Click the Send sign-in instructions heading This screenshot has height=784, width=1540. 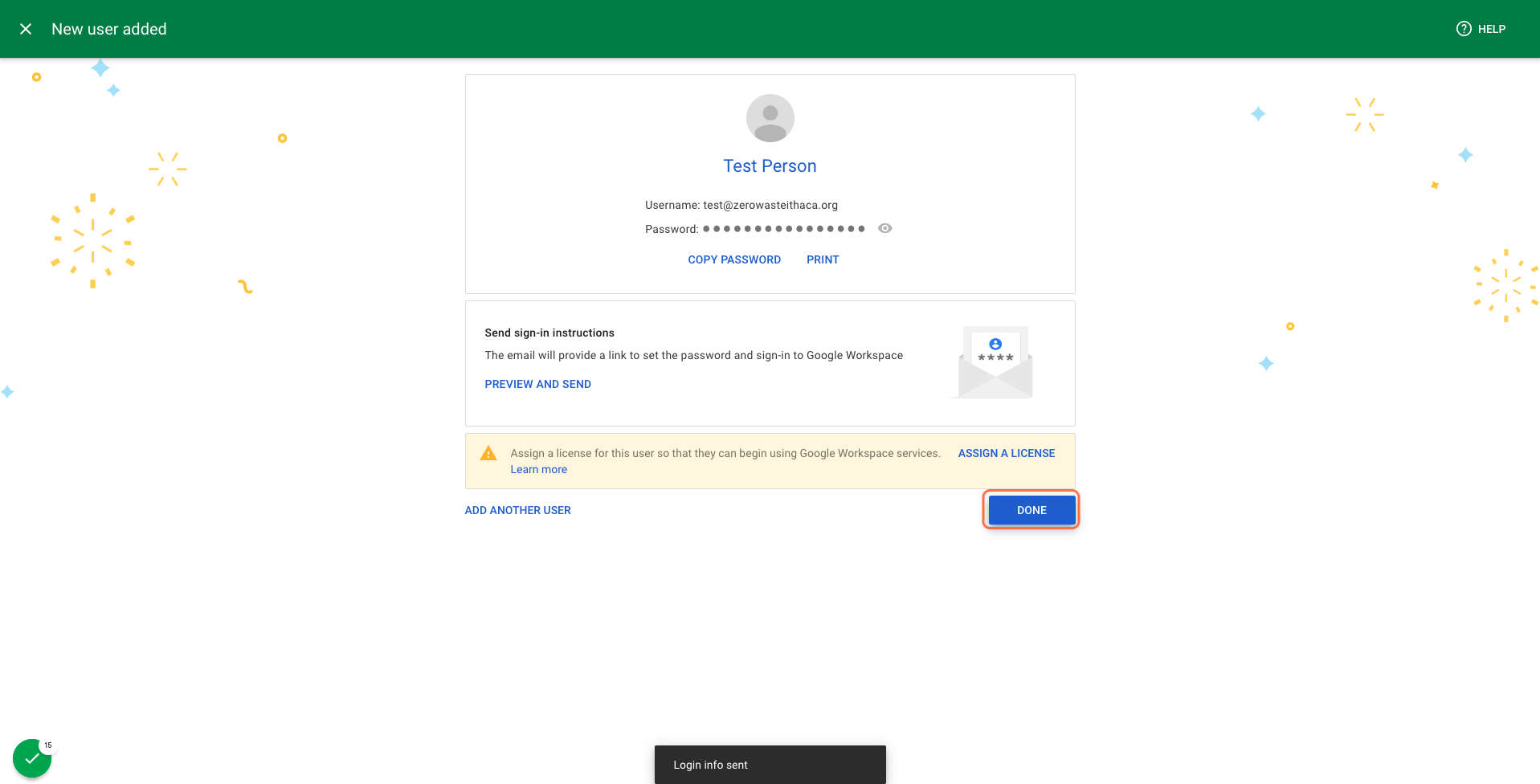coord(549,333)
